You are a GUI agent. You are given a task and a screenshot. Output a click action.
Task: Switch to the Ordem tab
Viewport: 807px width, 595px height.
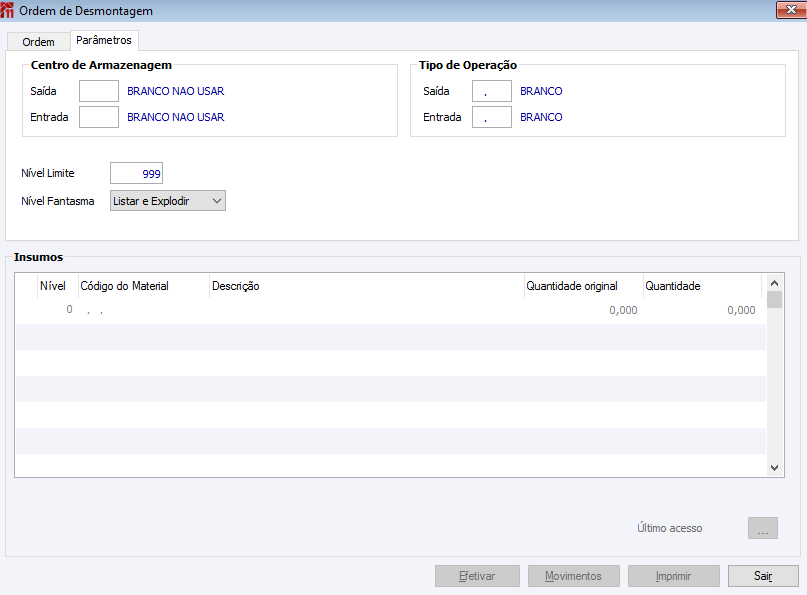38,42
